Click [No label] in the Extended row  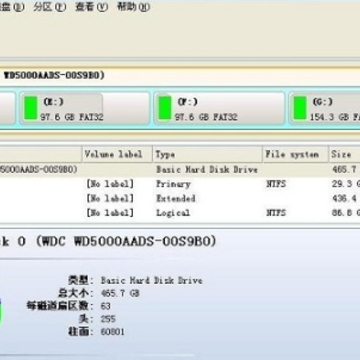[x=110, y=198]
